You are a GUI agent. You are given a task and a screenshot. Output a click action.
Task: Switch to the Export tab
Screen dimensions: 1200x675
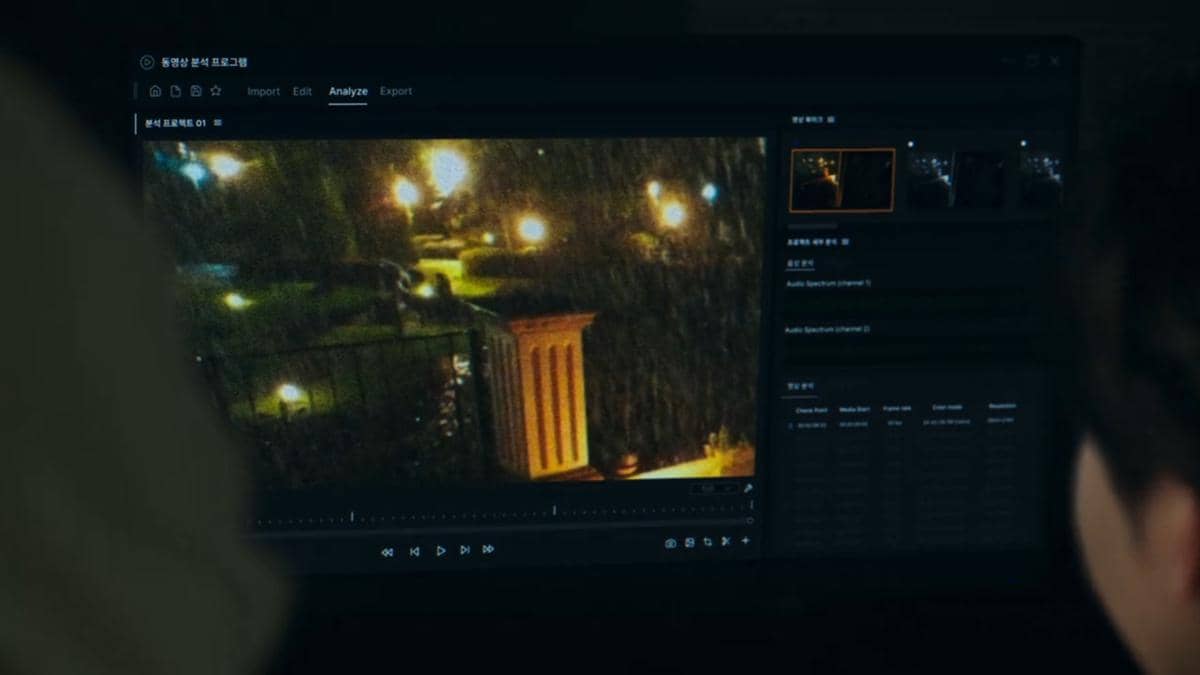pos(396,91)
